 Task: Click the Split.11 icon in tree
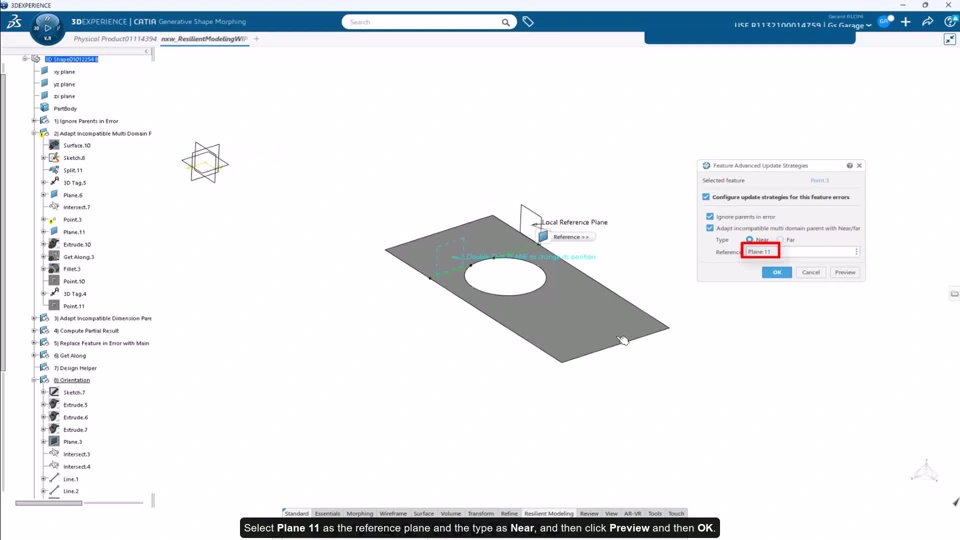pos(54,170)
